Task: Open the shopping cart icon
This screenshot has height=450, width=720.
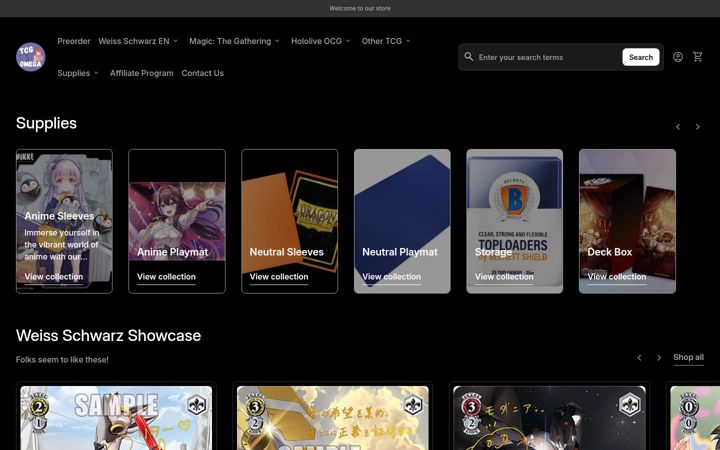Action: [698, 57]
